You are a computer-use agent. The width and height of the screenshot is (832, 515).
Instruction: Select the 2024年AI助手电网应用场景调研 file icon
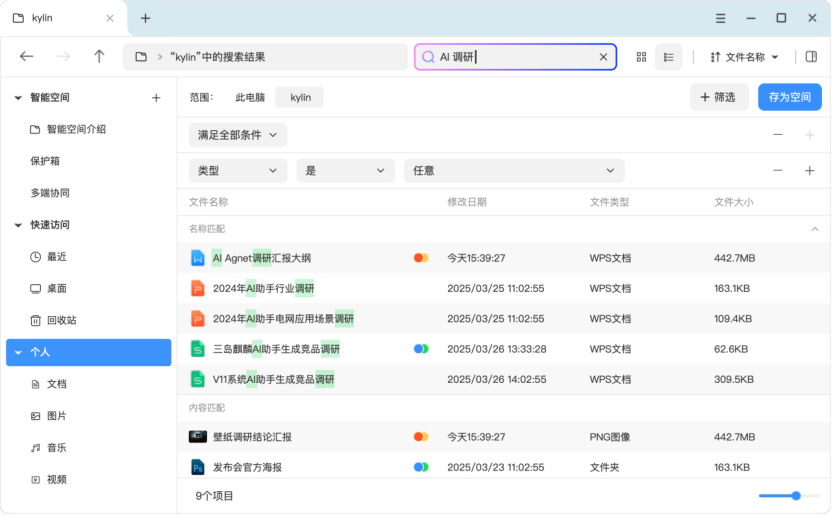(197, 319)
